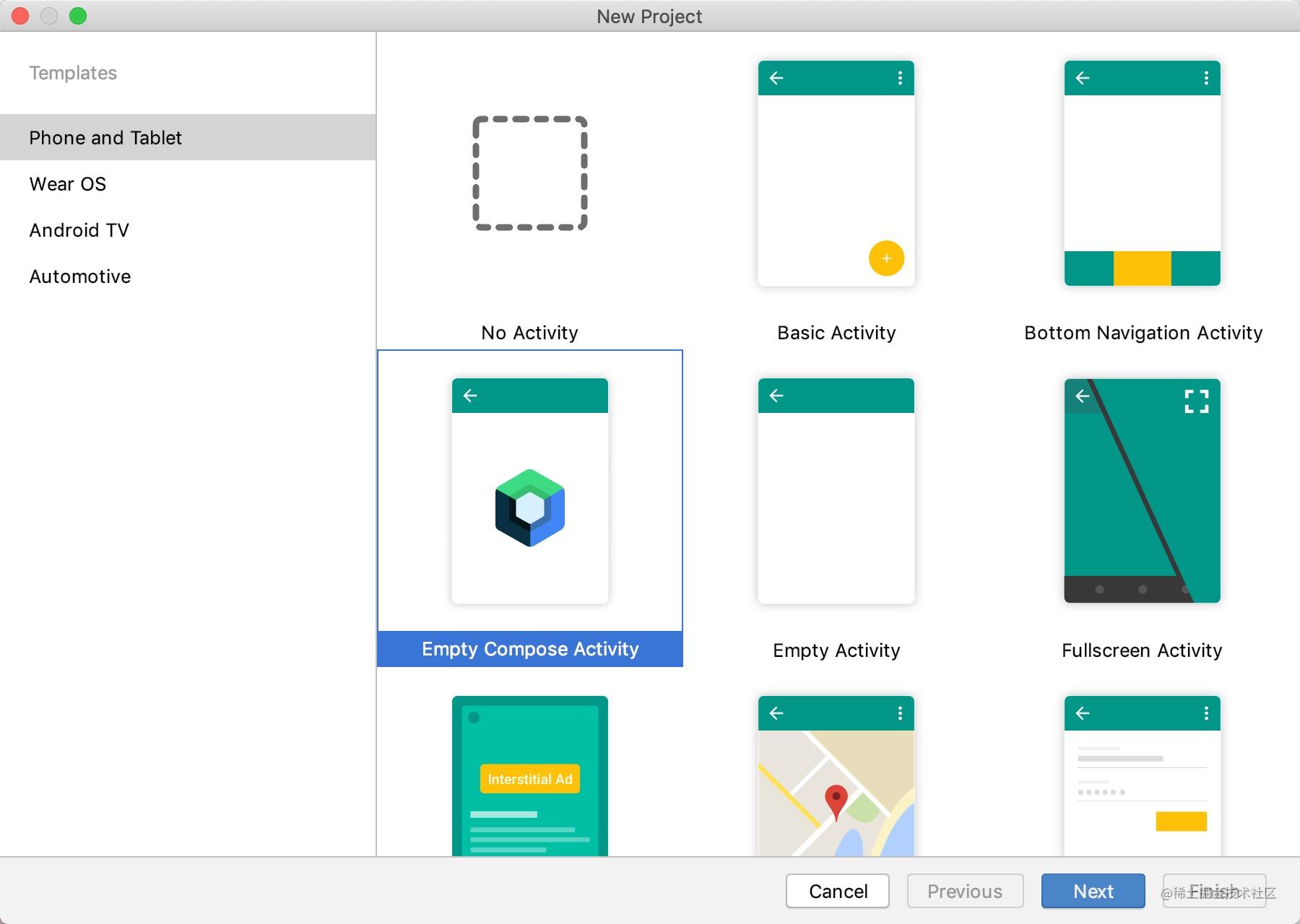Click the overflow dots in Basic Activity preview
The width and height of the screenshot is (1300, 924).
click(x=899, y=78)
